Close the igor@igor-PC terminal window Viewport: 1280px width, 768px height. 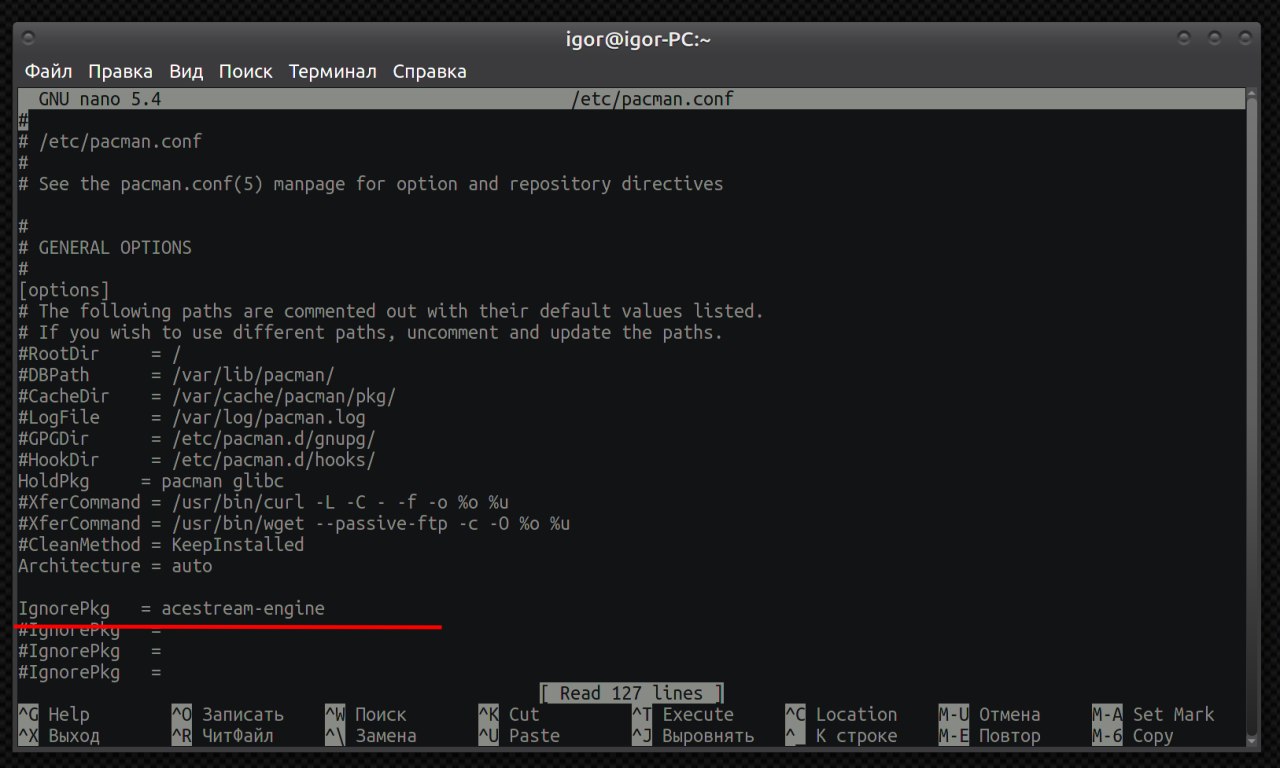coord(1243,38)
